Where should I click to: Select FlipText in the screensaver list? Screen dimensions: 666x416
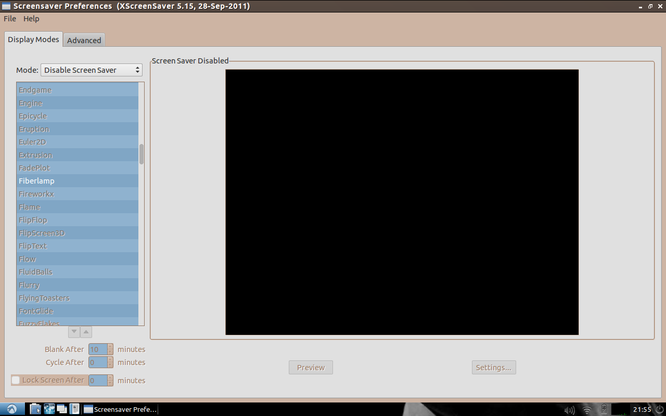pos(77,246)
